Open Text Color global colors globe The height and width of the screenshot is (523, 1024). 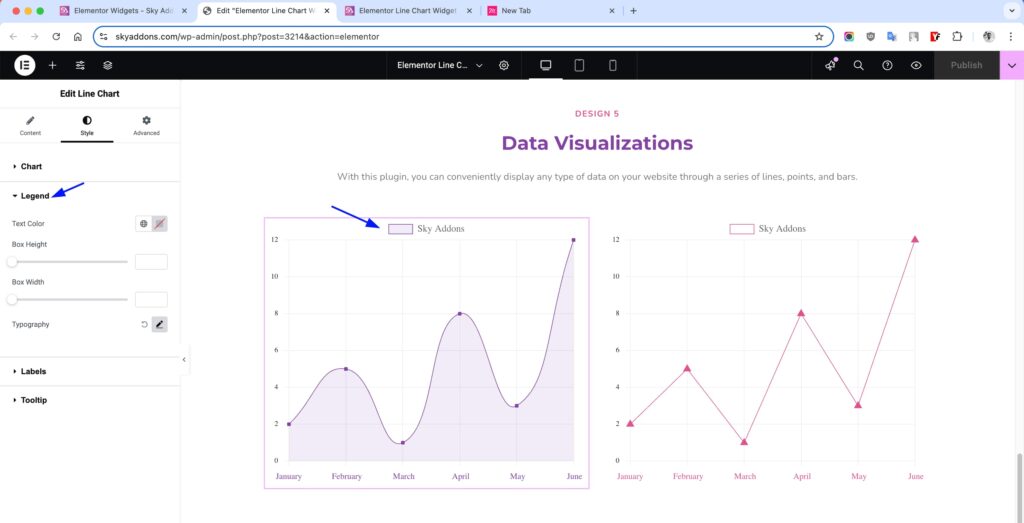pyautogui.click(x=143, y=224)
